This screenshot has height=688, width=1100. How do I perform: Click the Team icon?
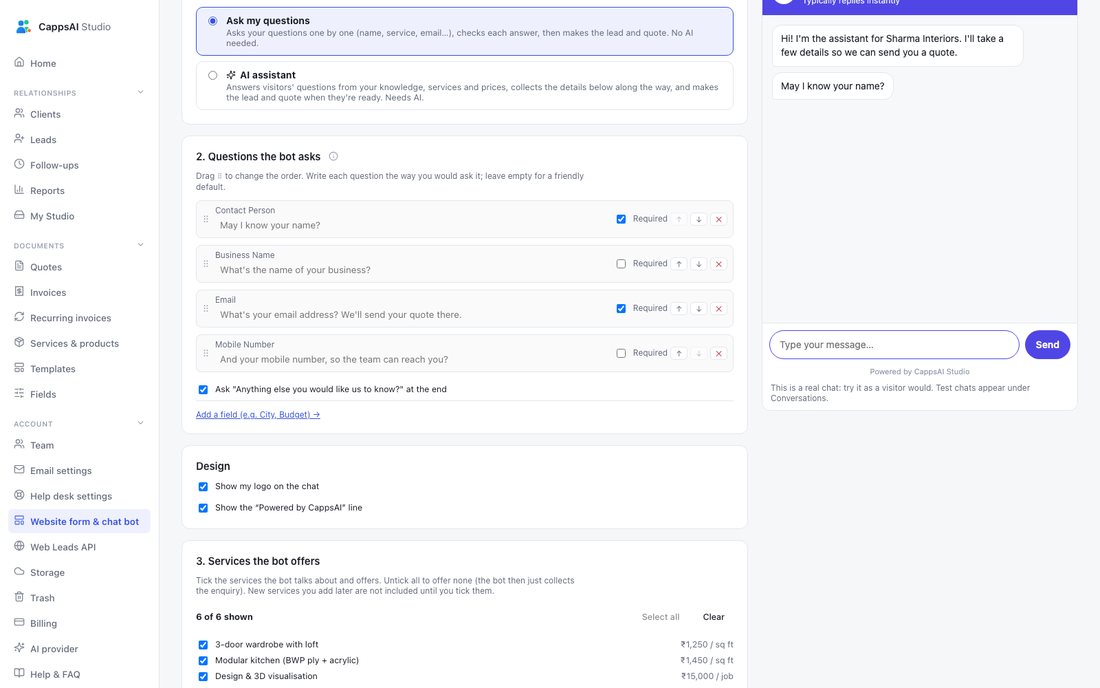click(x=19, y=445)
